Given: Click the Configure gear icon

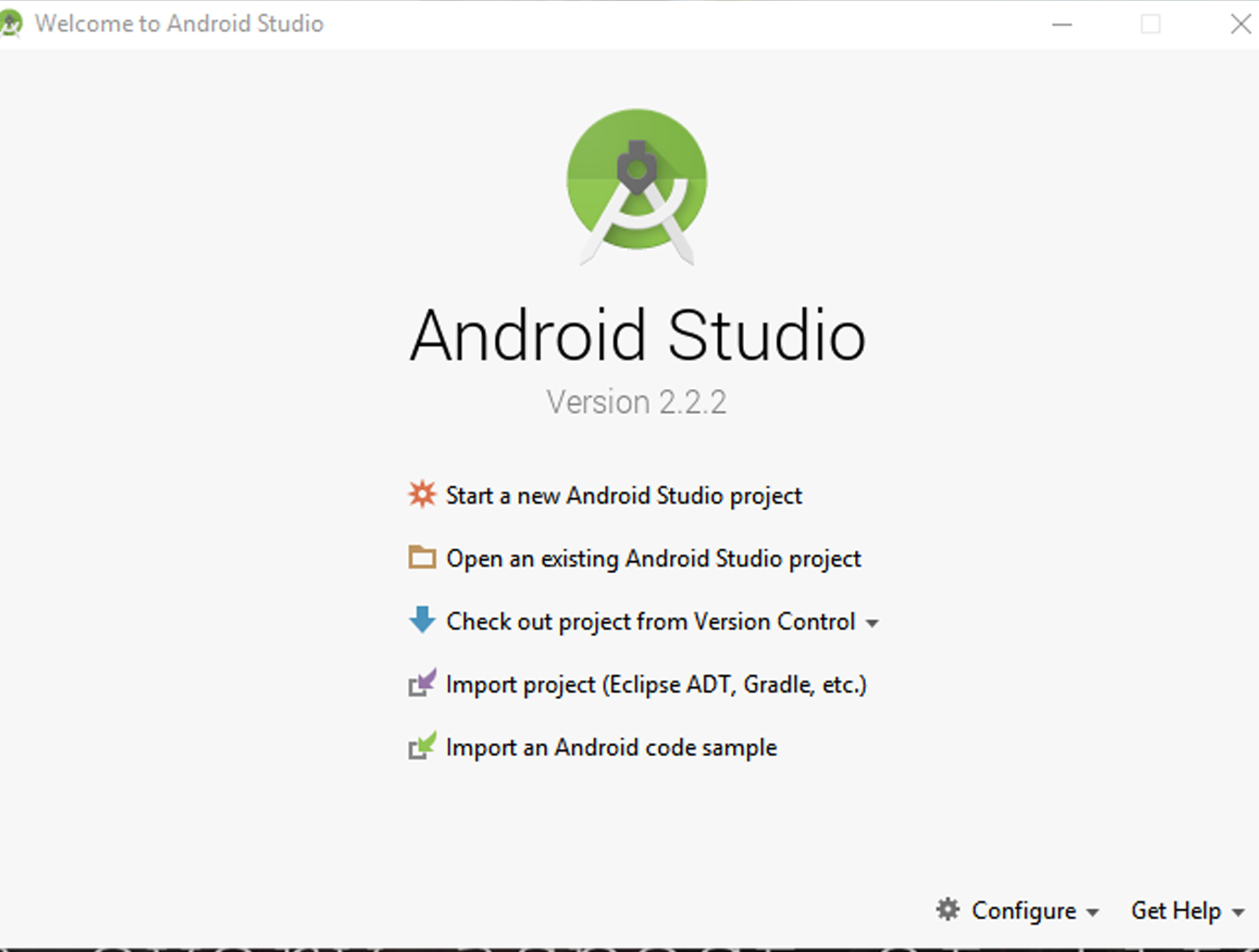Looking at the screenshot, I should pos(947,910).
